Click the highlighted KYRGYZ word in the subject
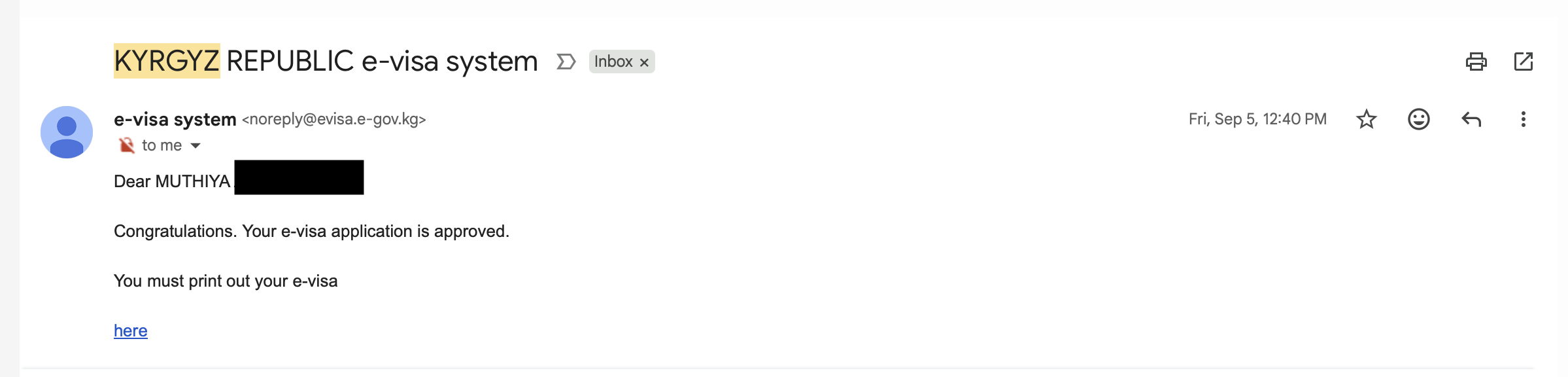 pos(167,61)
